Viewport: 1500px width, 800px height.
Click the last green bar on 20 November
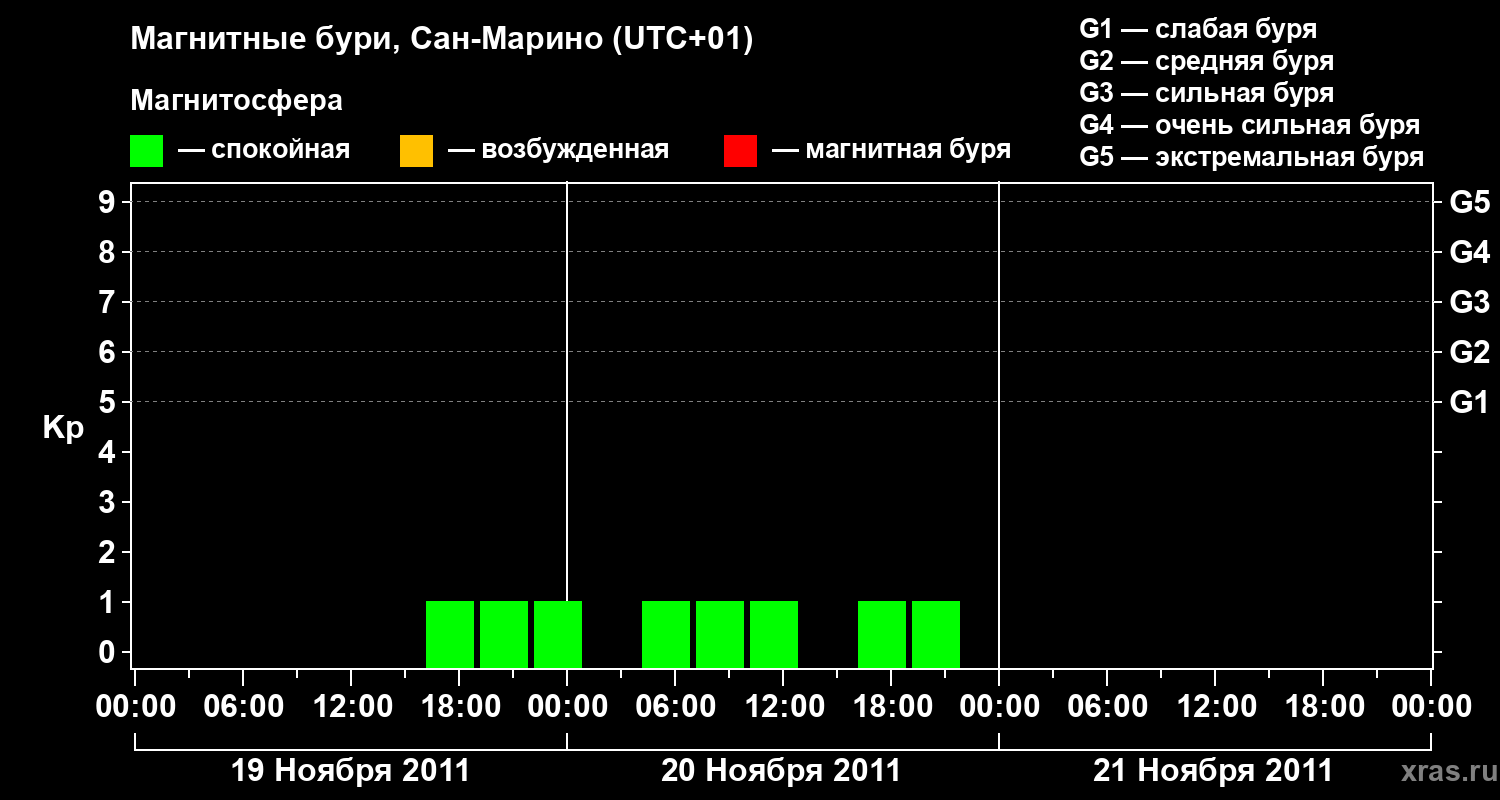click(x=936, y=634)
